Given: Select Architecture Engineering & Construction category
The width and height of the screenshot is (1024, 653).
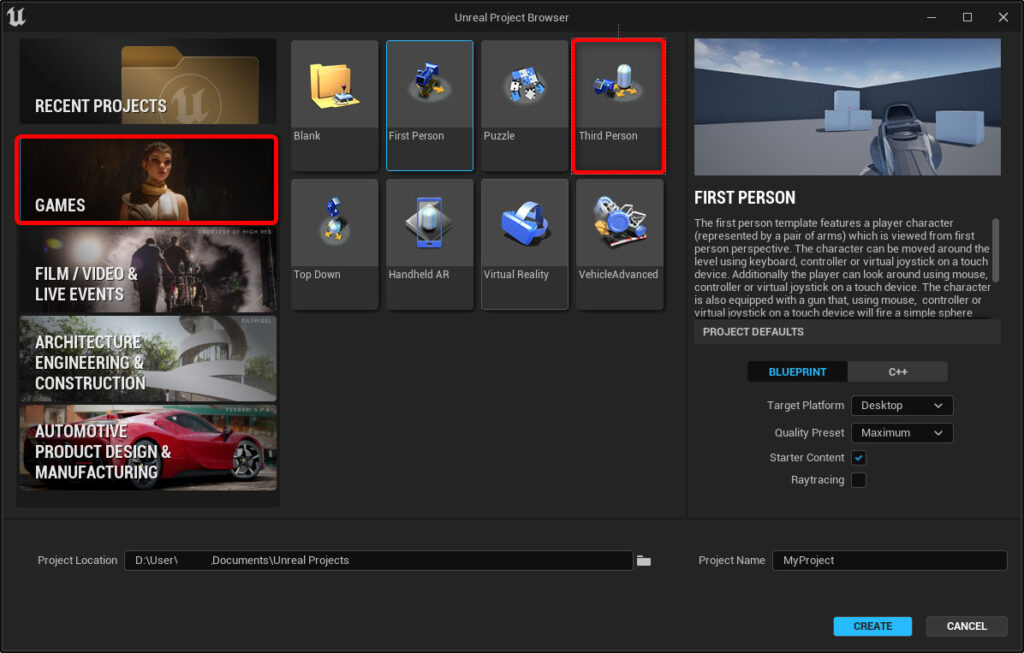Looking at the screenshot, I should [148, 358].
